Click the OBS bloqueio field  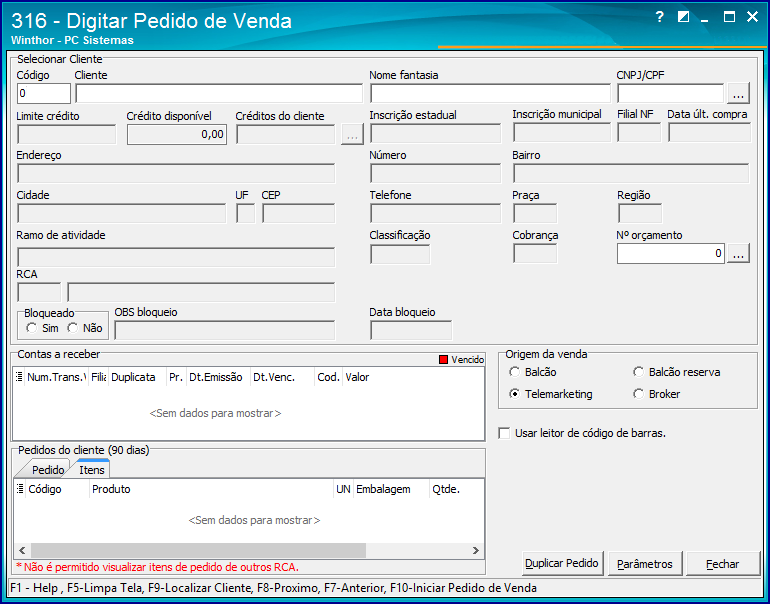point(224,330)
